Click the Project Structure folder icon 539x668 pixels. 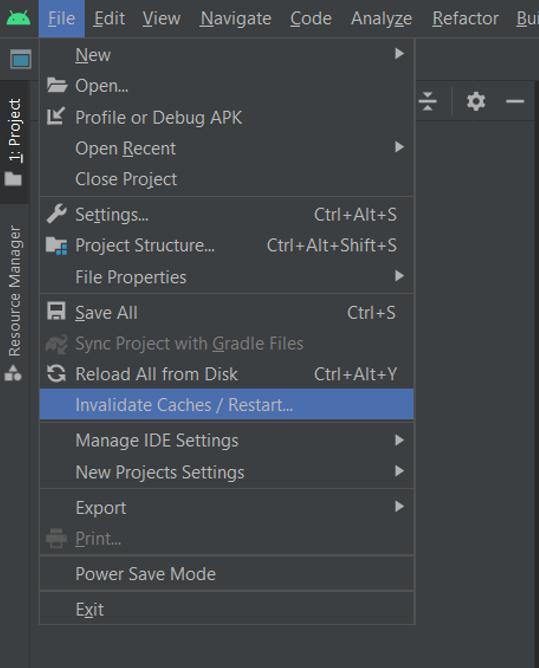point(57,245)
